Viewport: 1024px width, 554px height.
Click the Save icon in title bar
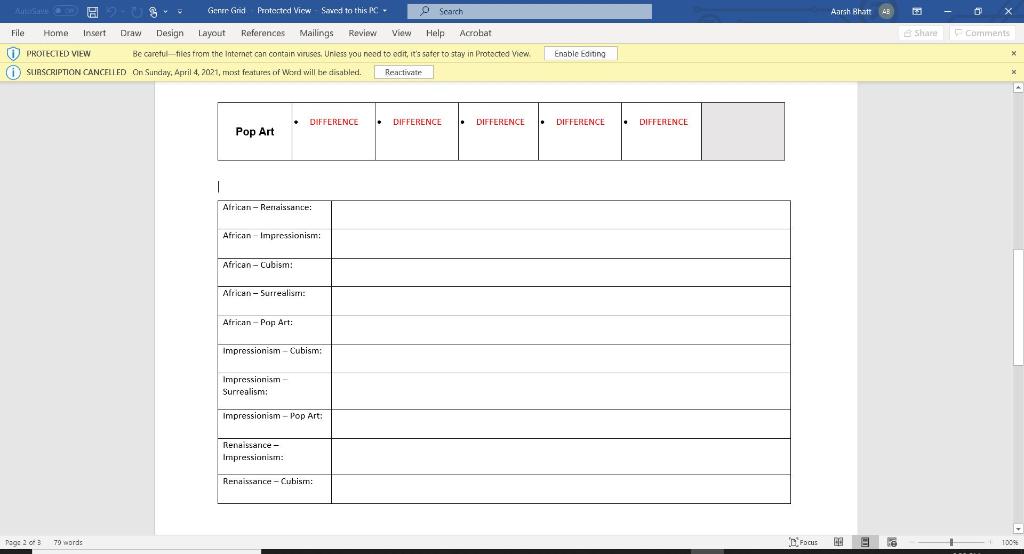[93, 12]
